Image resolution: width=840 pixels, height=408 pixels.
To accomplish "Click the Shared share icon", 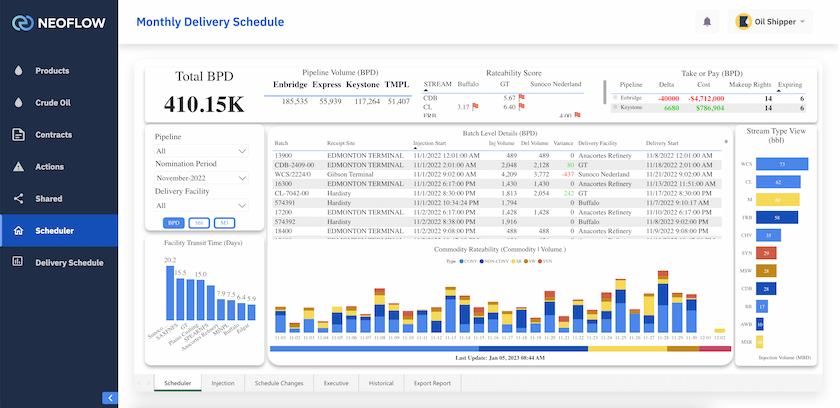I will (x=19, y=199).
